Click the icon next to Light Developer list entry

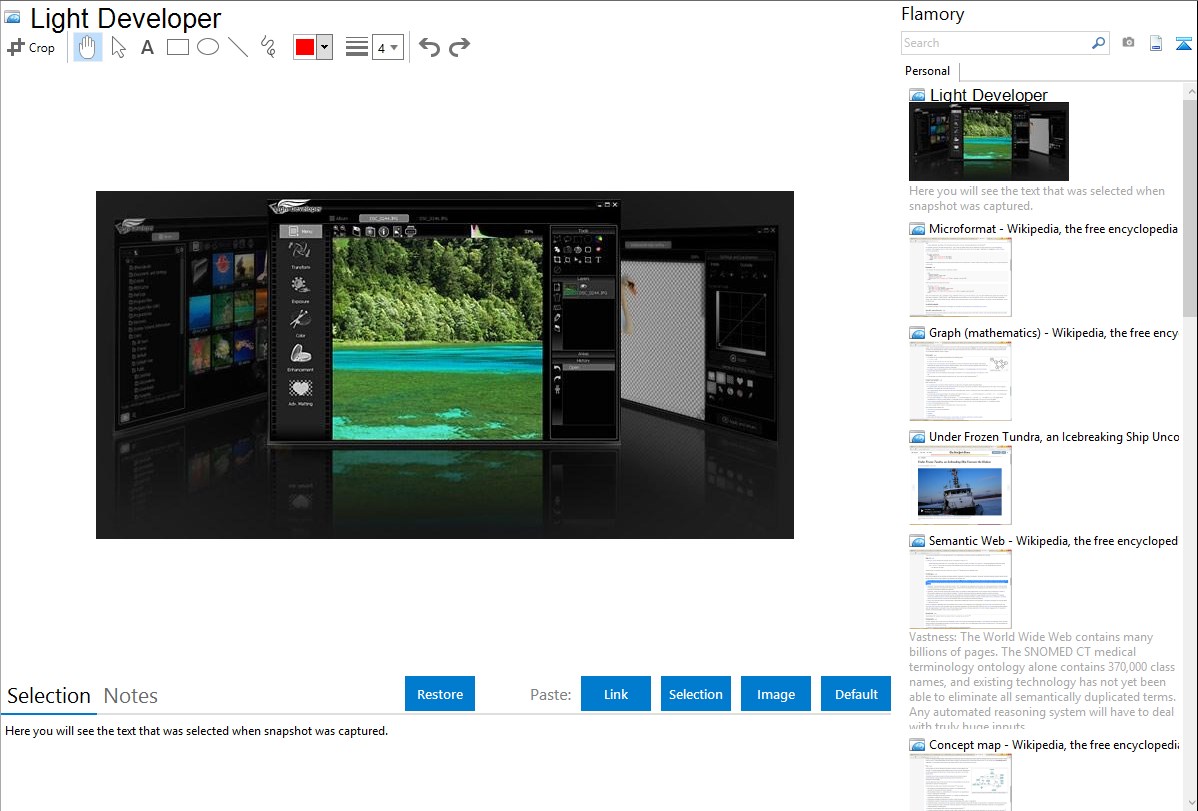click(917, 95)
